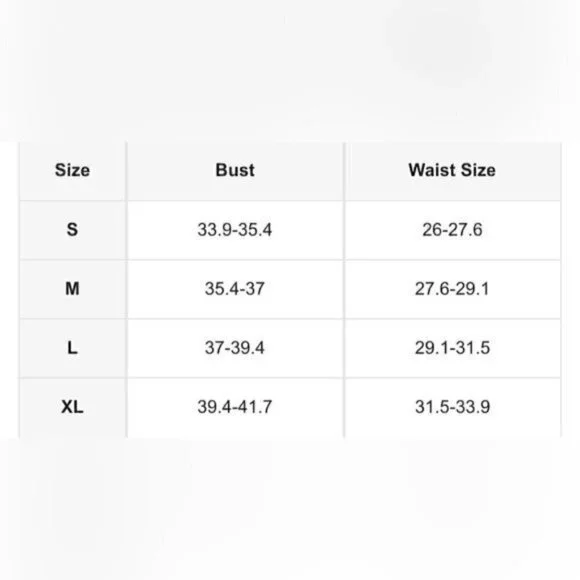Click the 35.4-37 bust cell
The height and width of the screenshot is (580, 580).
(235, 289)
